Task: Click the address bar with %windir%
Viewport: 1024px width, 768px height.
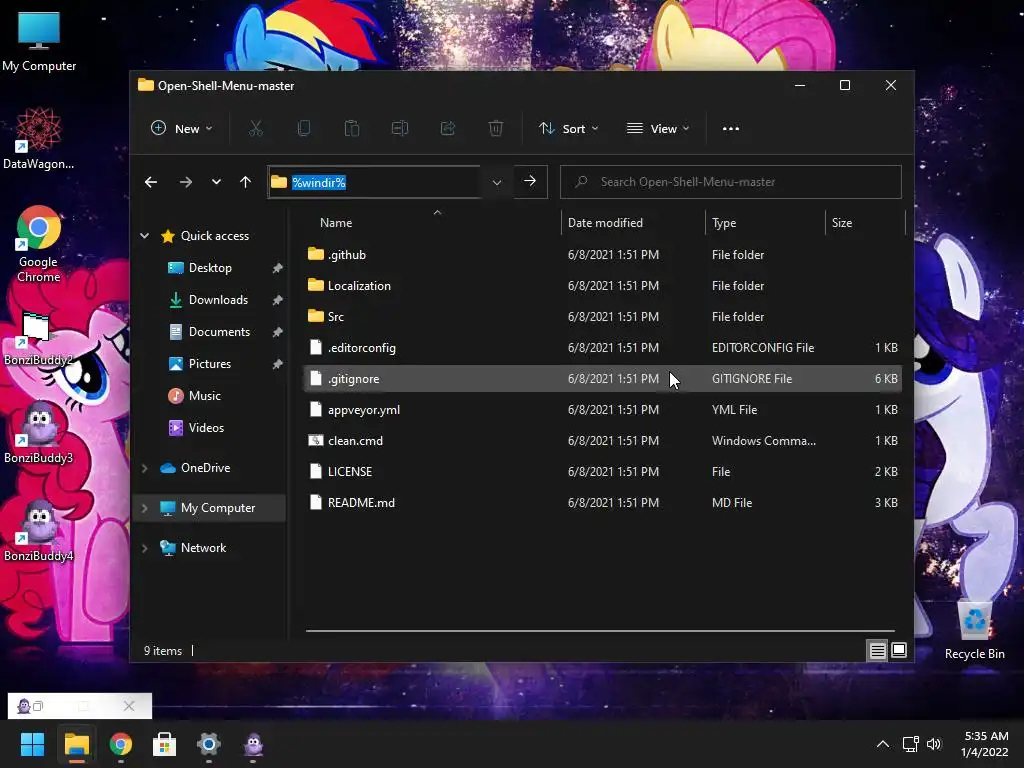Action: pos(376,182)
